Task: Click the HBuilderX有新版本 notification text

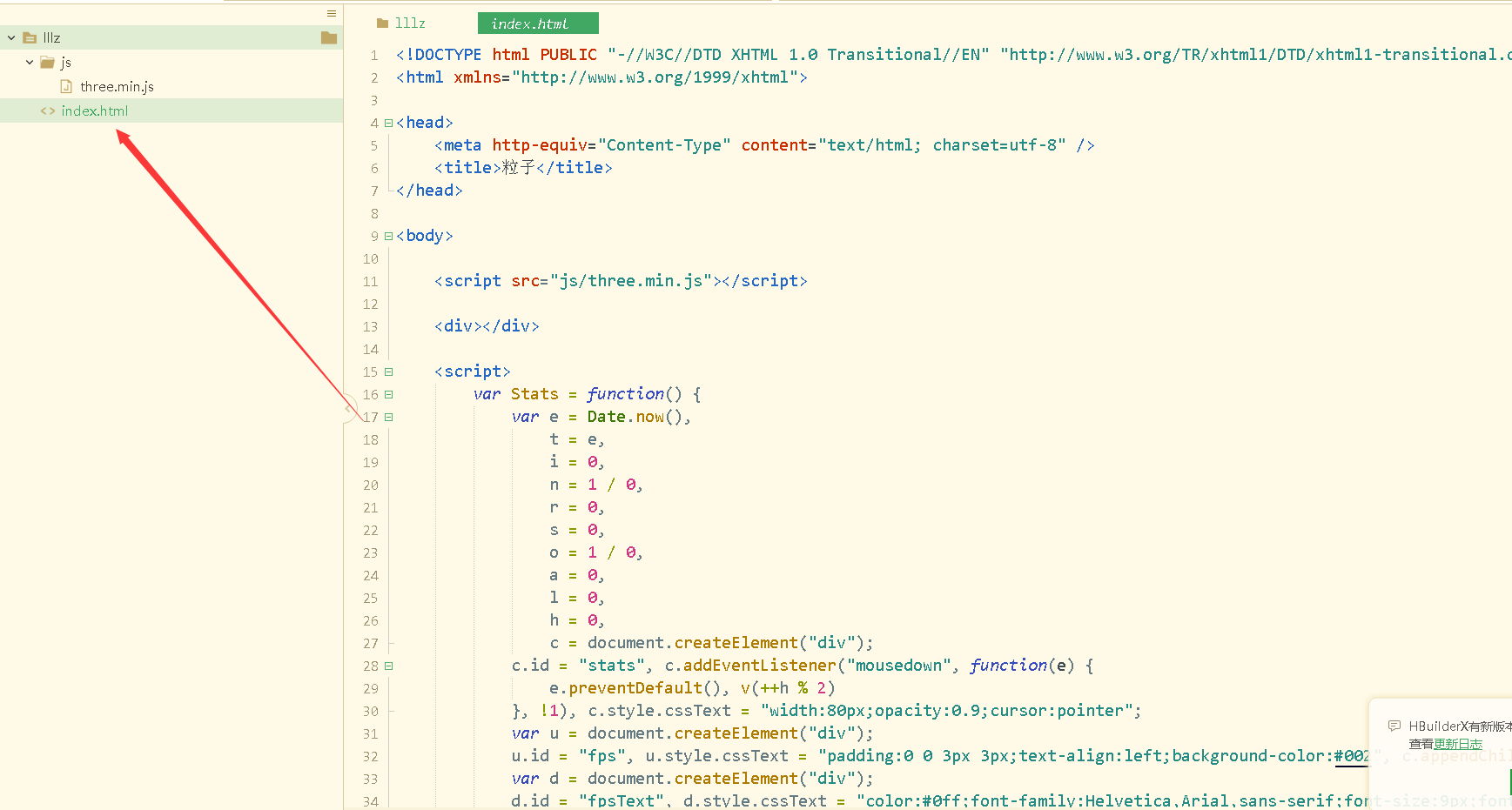Action: click(x=1460, y=726)
